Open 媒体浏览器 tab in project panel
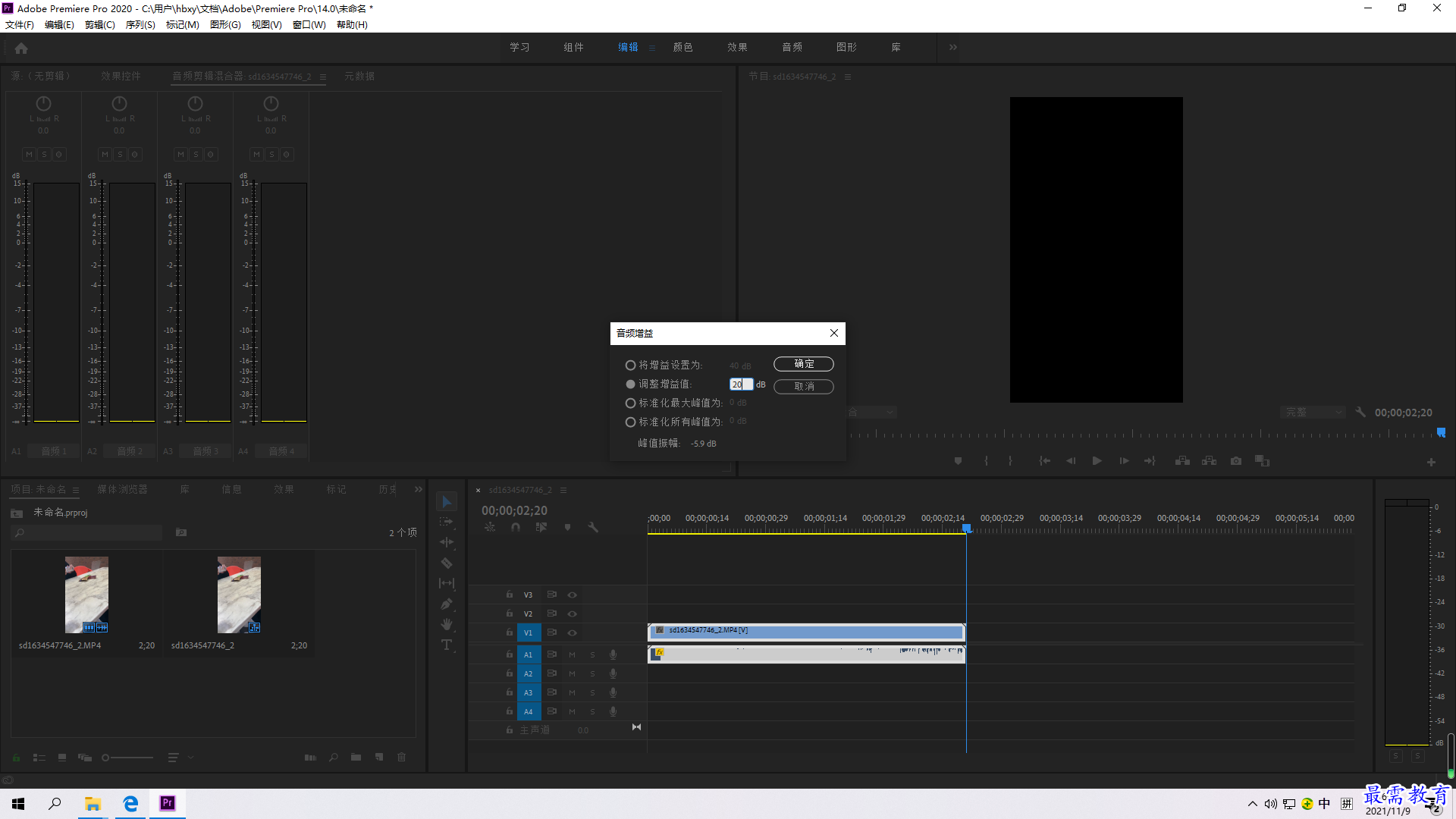Image resolution: width=1456 pixels, height=819 pixels. 123,490
